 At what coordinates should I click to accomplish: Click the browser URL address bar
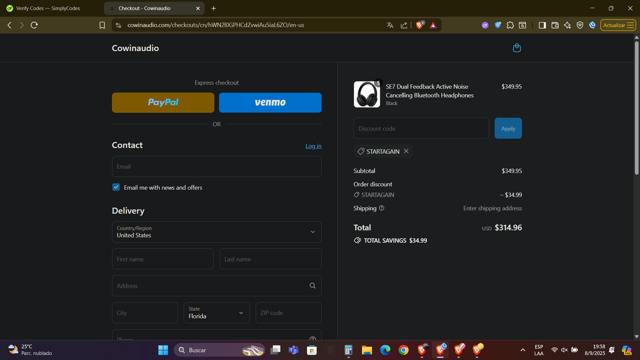coord(216,25)
